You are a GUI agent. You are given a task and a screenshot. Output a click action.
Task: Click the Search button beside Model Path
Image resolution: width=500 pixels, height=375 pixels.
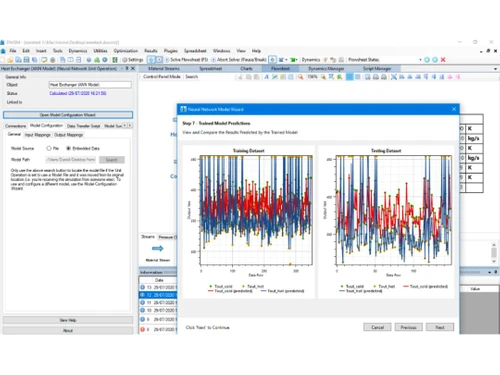112,160
